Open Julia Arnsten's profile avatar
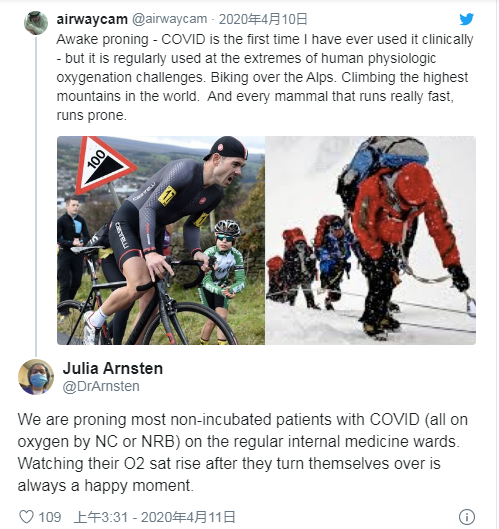This screenshot has height=529, width=499. click(x=36, y=377)
